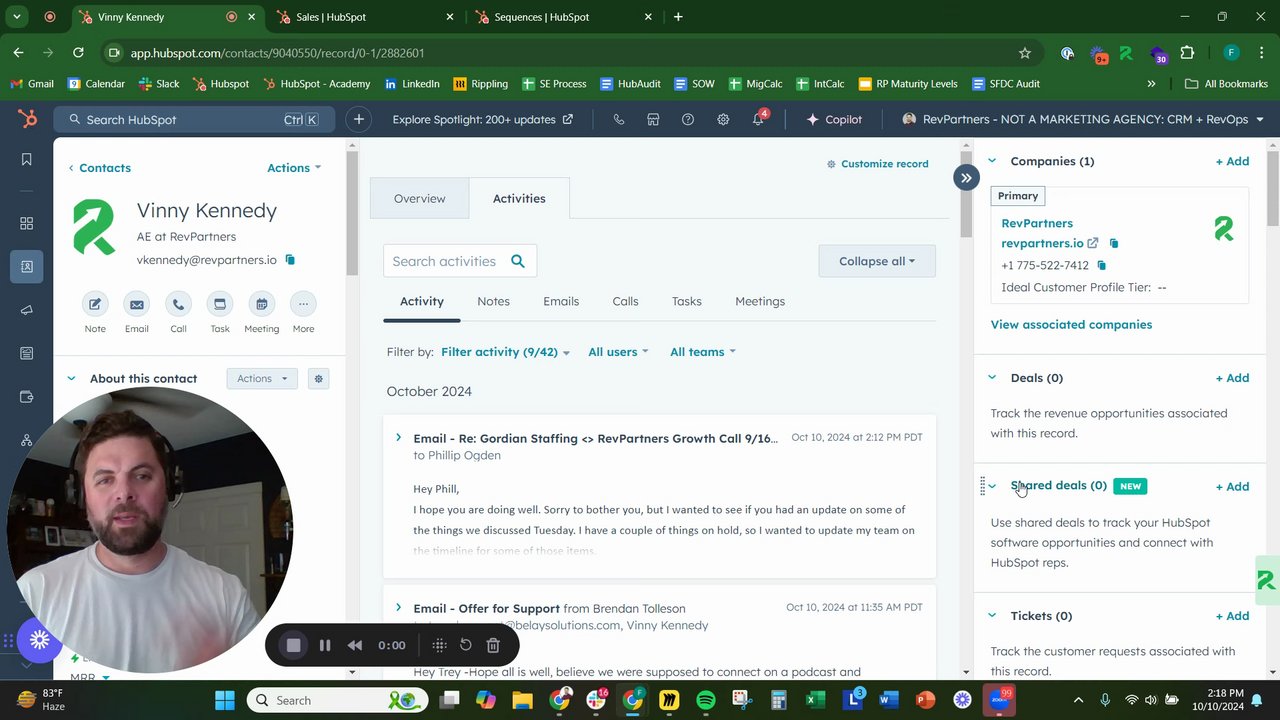The height and width of the screenshot is (720, 1280).
Task: Expand the Offer for Support email activity
Action: coord(398,608)
